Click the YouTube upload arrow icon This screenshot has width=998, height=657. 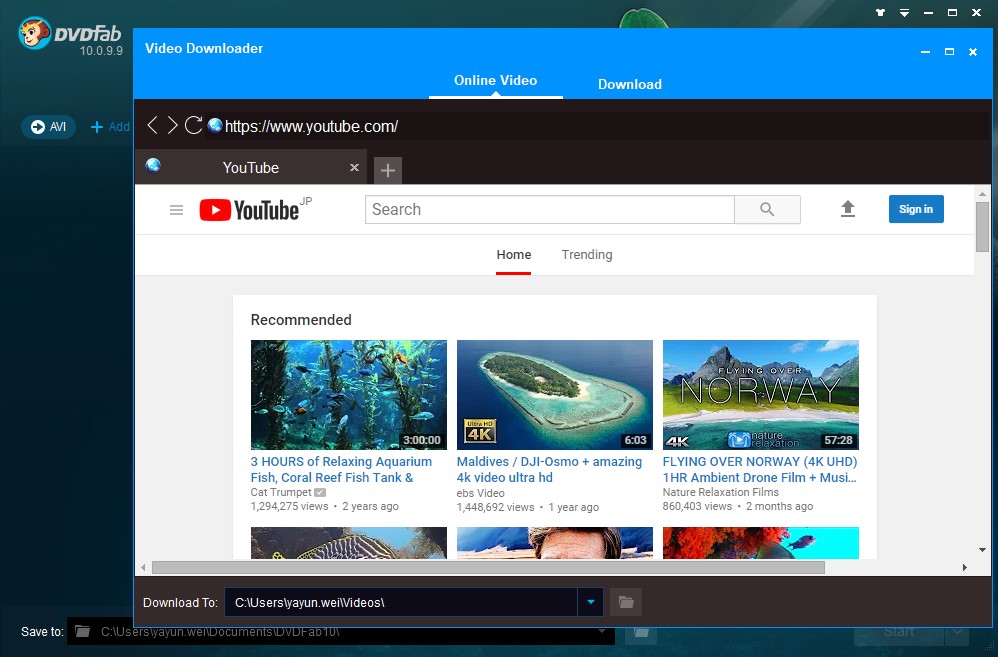tap(847, 209)
